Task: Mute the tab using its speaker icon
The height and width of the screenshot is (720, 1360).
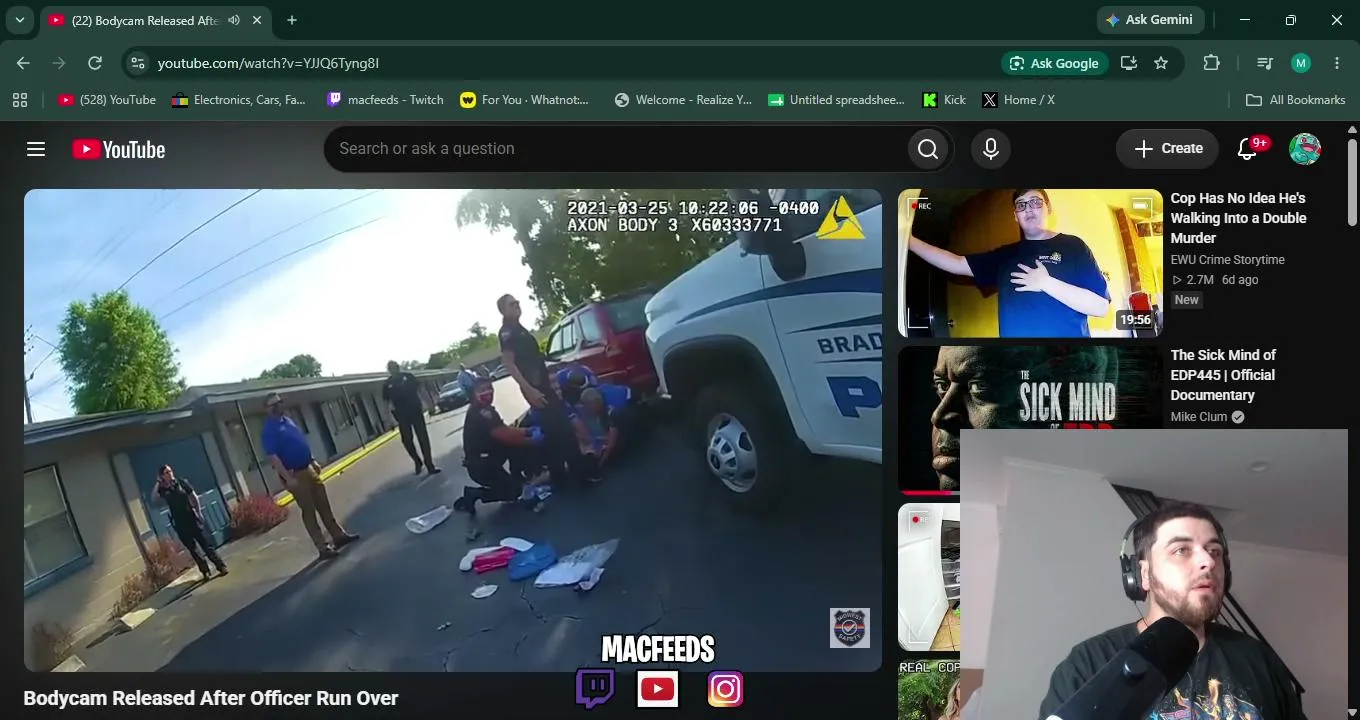Action: point(234,20)
